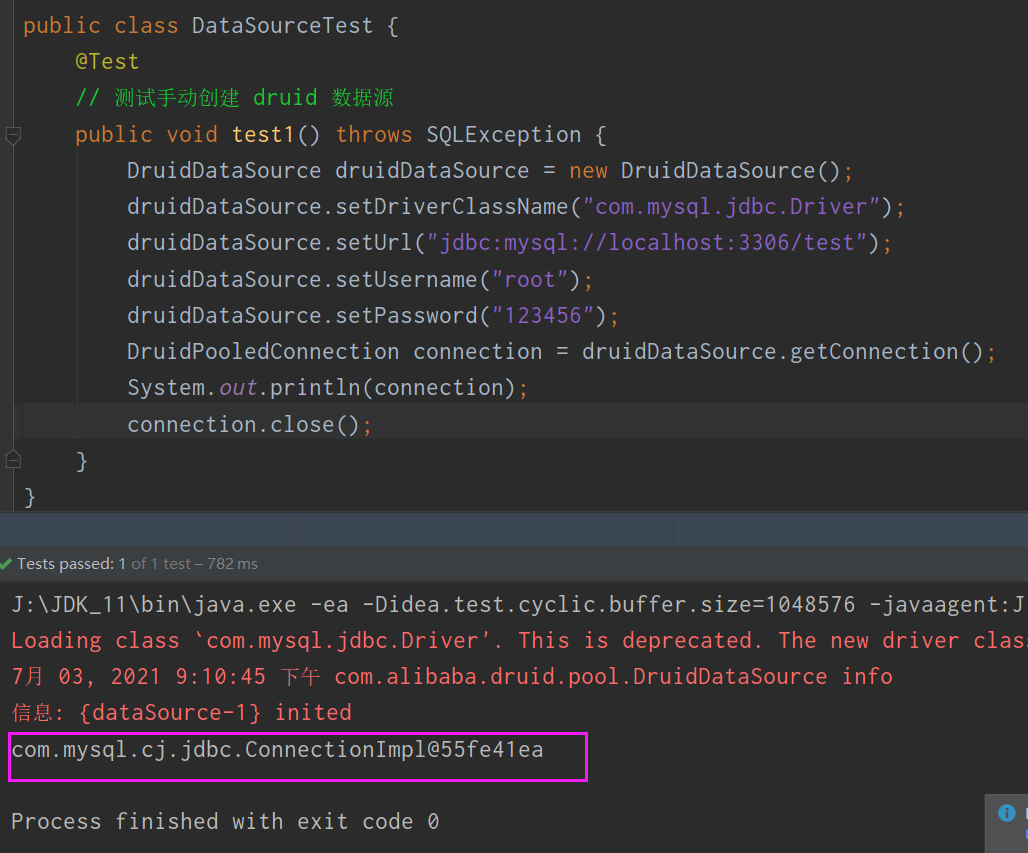Click the java.exe command line in console
The image size is (1028, 853).
pos(517,605)
